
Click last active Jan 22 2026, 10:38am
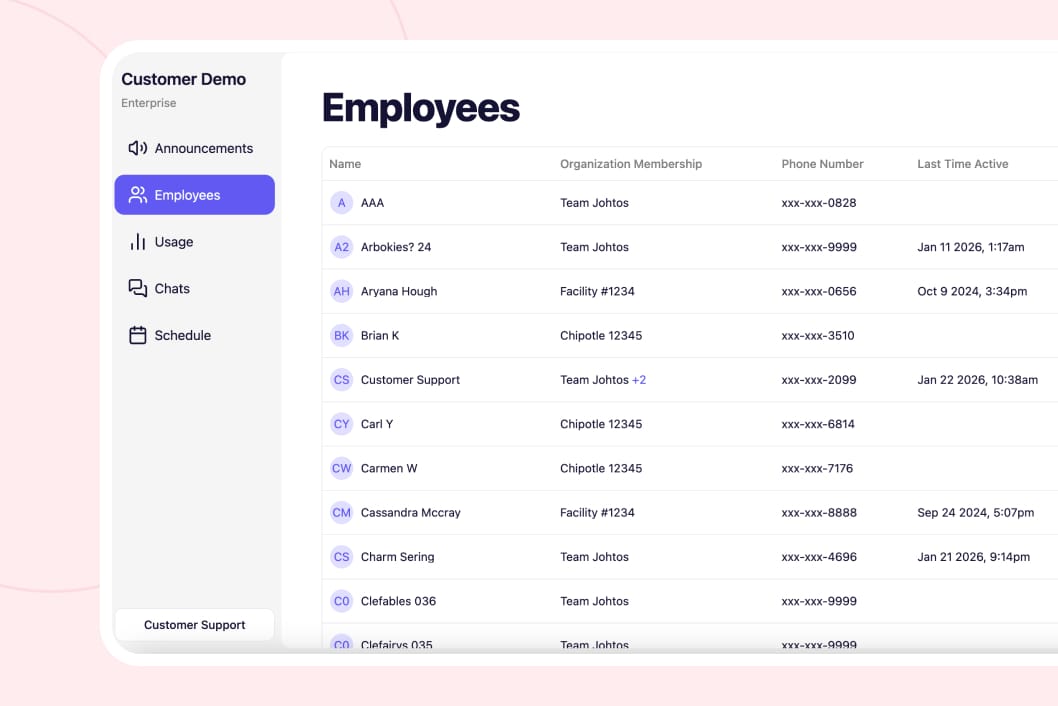pos(978,380)
